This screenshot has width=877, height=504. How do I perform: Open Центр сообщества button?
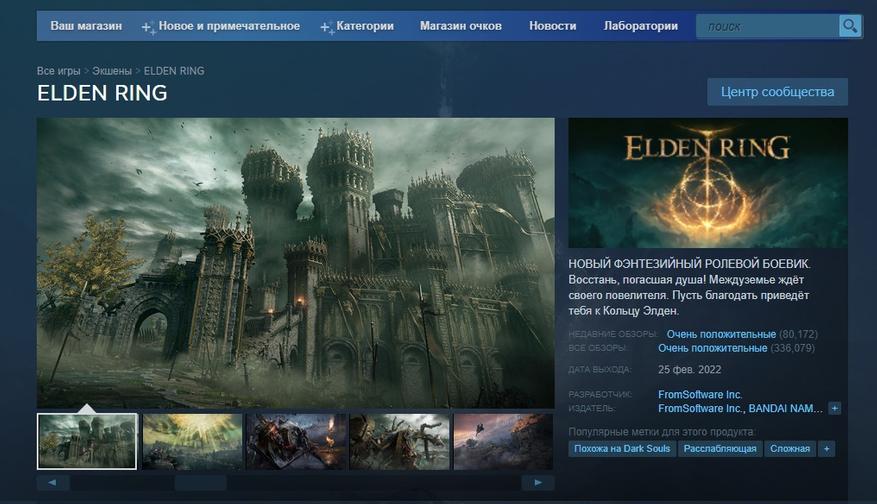coord(777,92)
